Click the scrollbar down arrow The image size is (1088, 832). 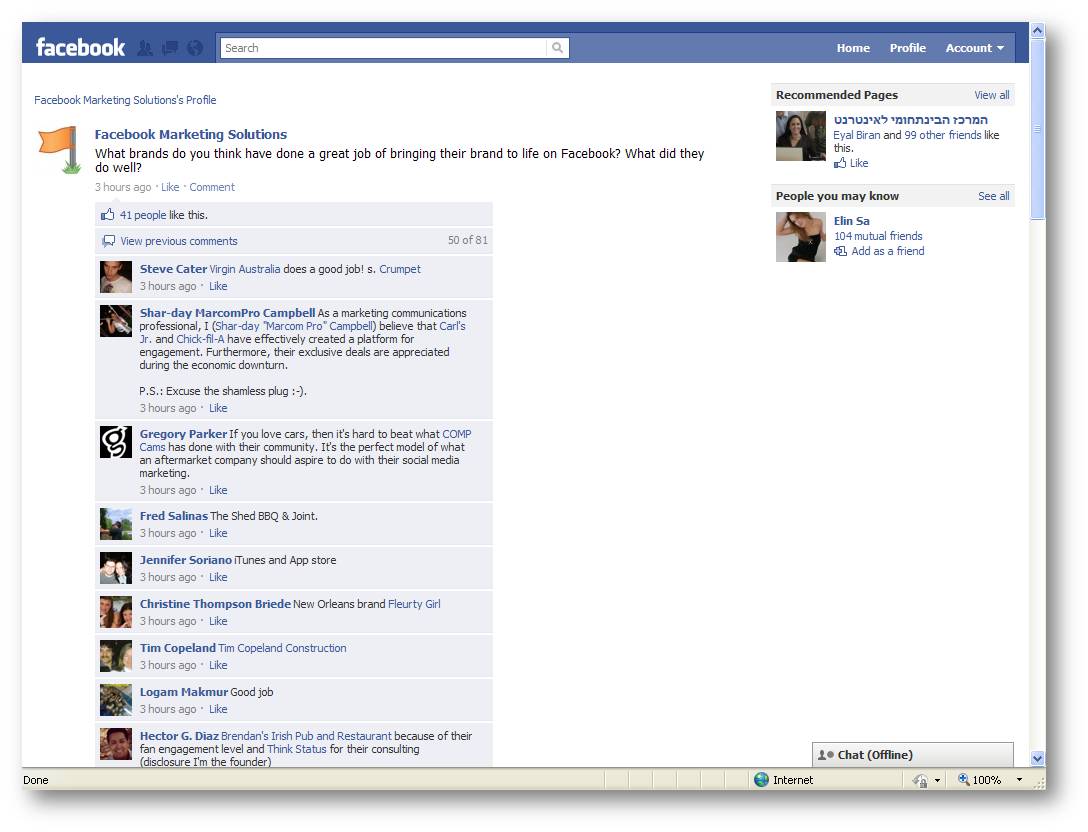click(1037, 758)
